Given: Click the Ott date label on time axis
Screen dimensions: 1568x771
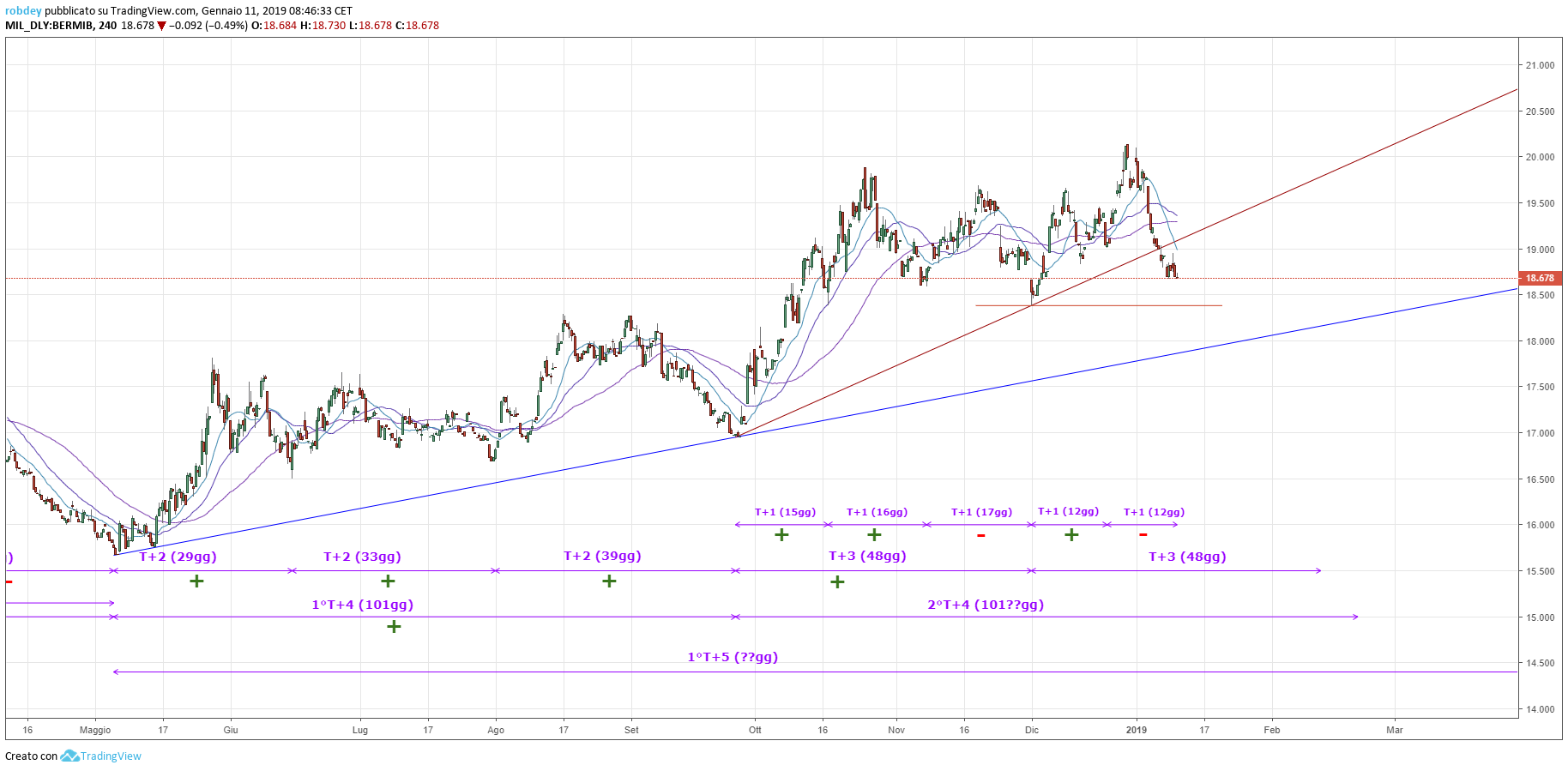Looking at the screenshot, I should pos(755,730).
